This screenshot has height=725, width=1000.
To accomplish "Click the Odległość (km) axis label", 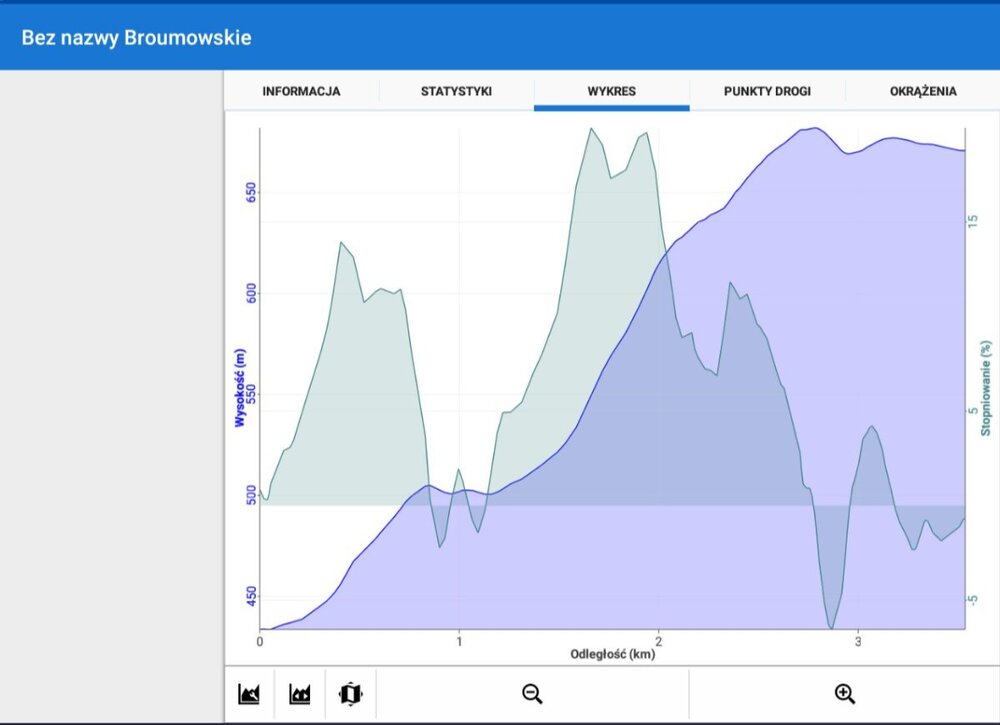I will point(612,654).
